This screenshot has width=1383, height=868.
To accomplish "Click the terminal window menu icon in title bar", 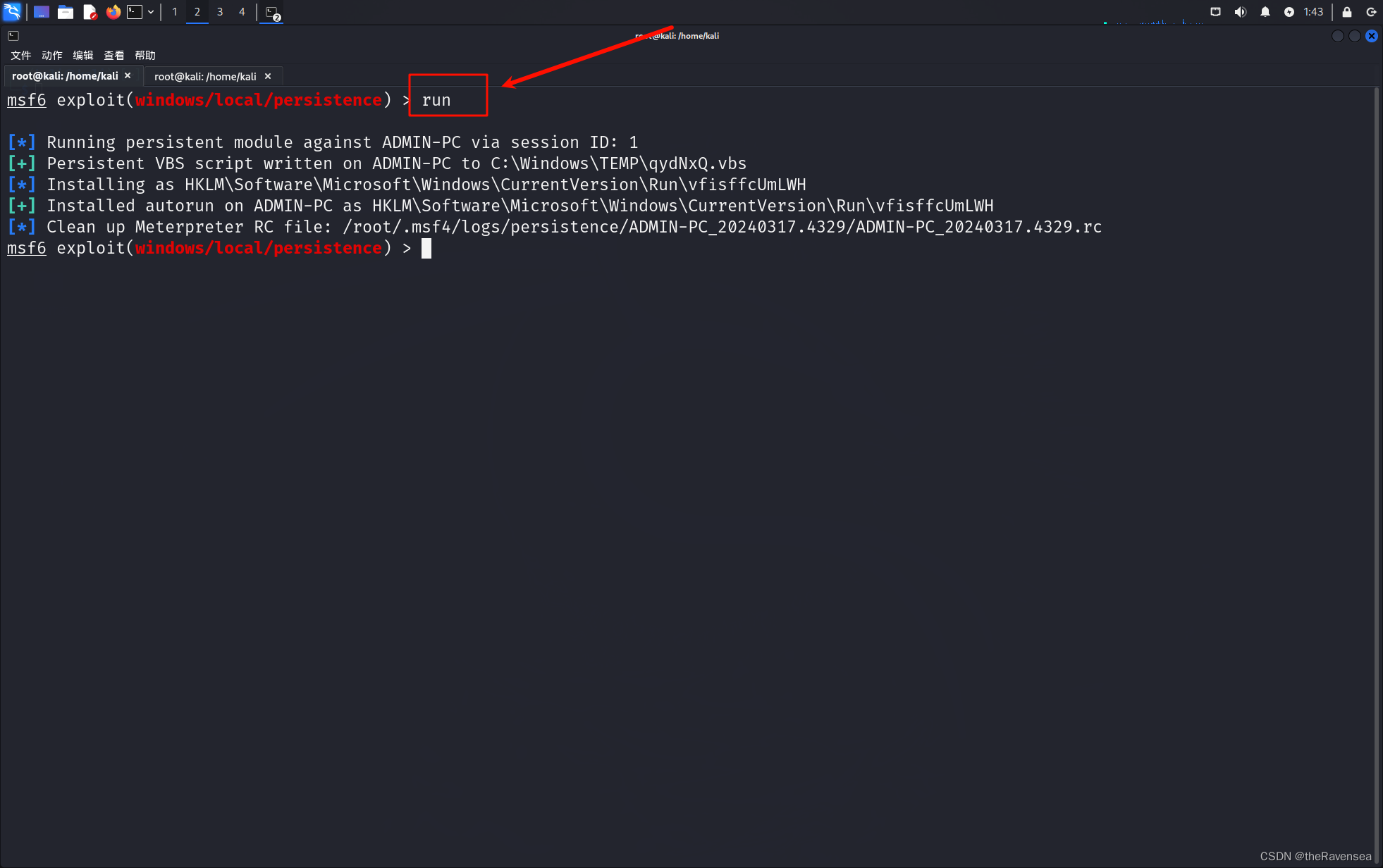I will pyautogui.click(x=13, y=36).
